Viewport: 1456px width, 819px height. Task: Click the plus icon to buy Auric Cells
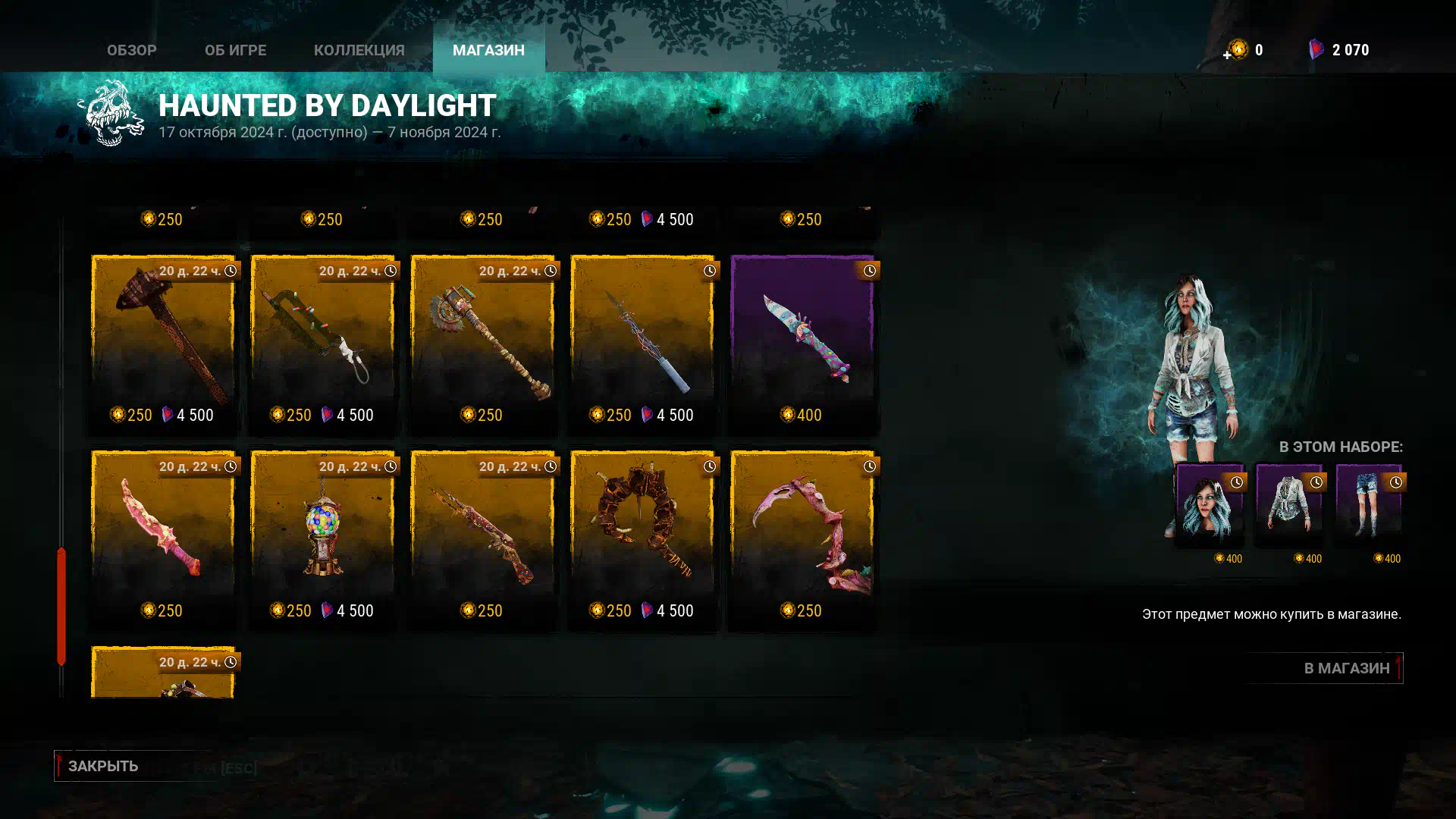click(x=1227, y=55)
